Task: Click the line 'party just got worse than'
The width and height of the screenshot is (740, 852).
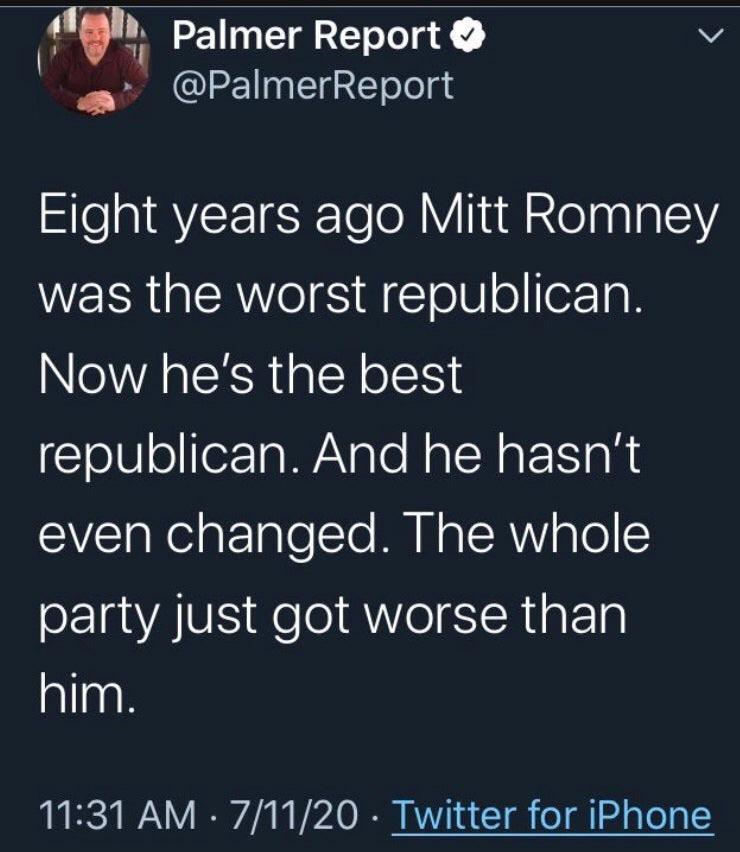Action: click(x=333, y=615)
